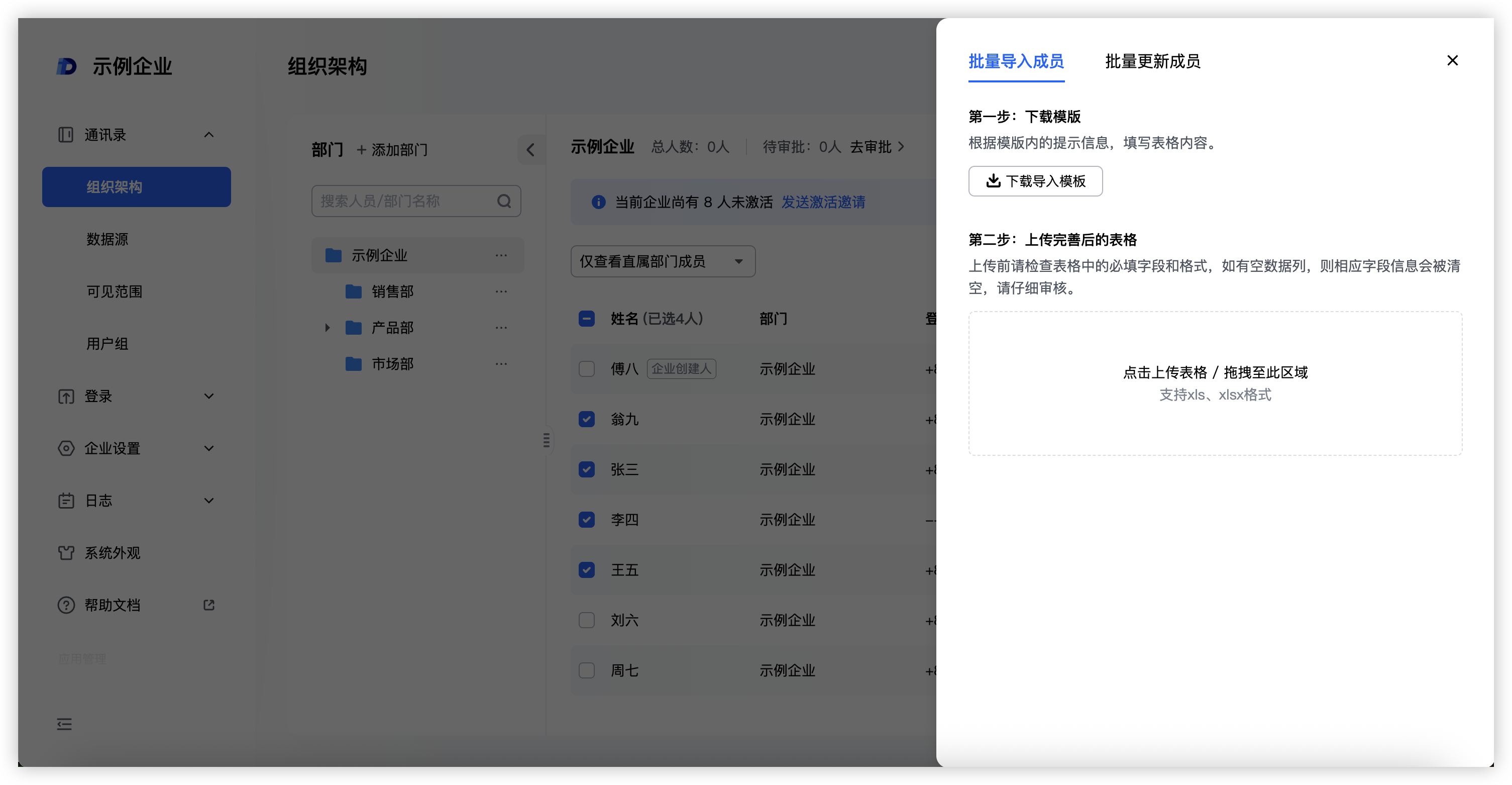Screen dimensions: 1512x785
Task: Open 帮助文档 external link icon
Action: click(x=209, y=605)
